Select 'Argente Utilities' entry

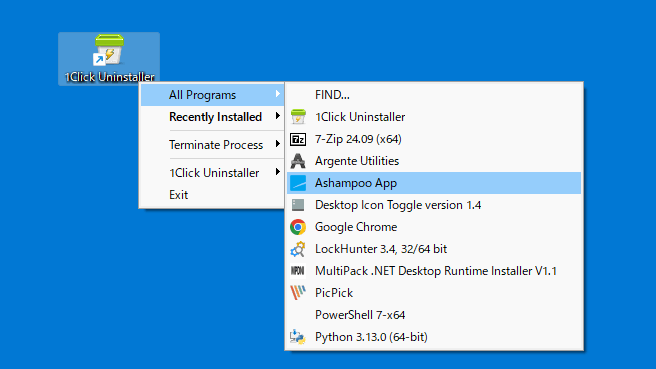(434, 161)
